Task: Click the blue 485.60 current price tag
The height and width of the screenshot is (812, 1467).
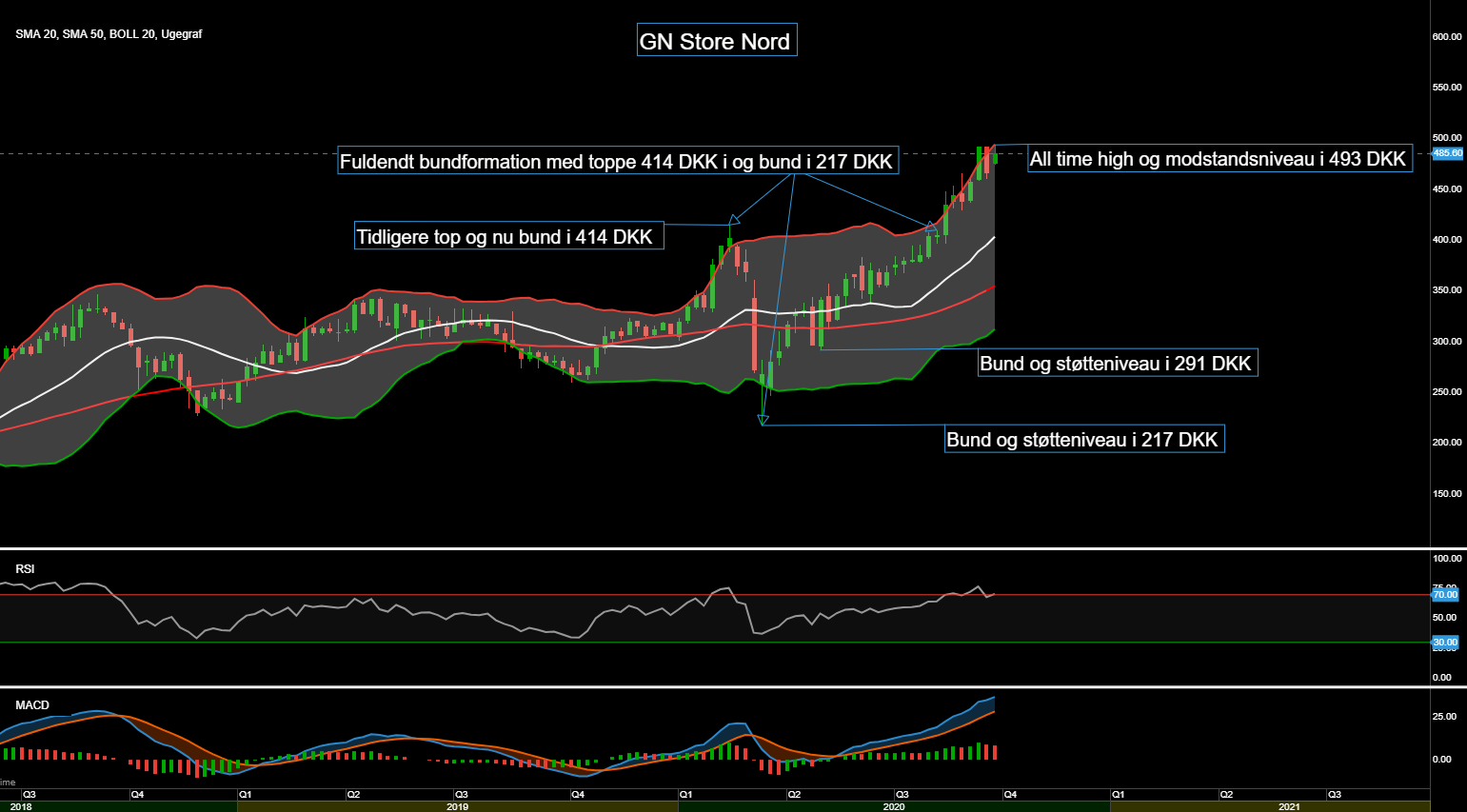Action: [1447, 153]
